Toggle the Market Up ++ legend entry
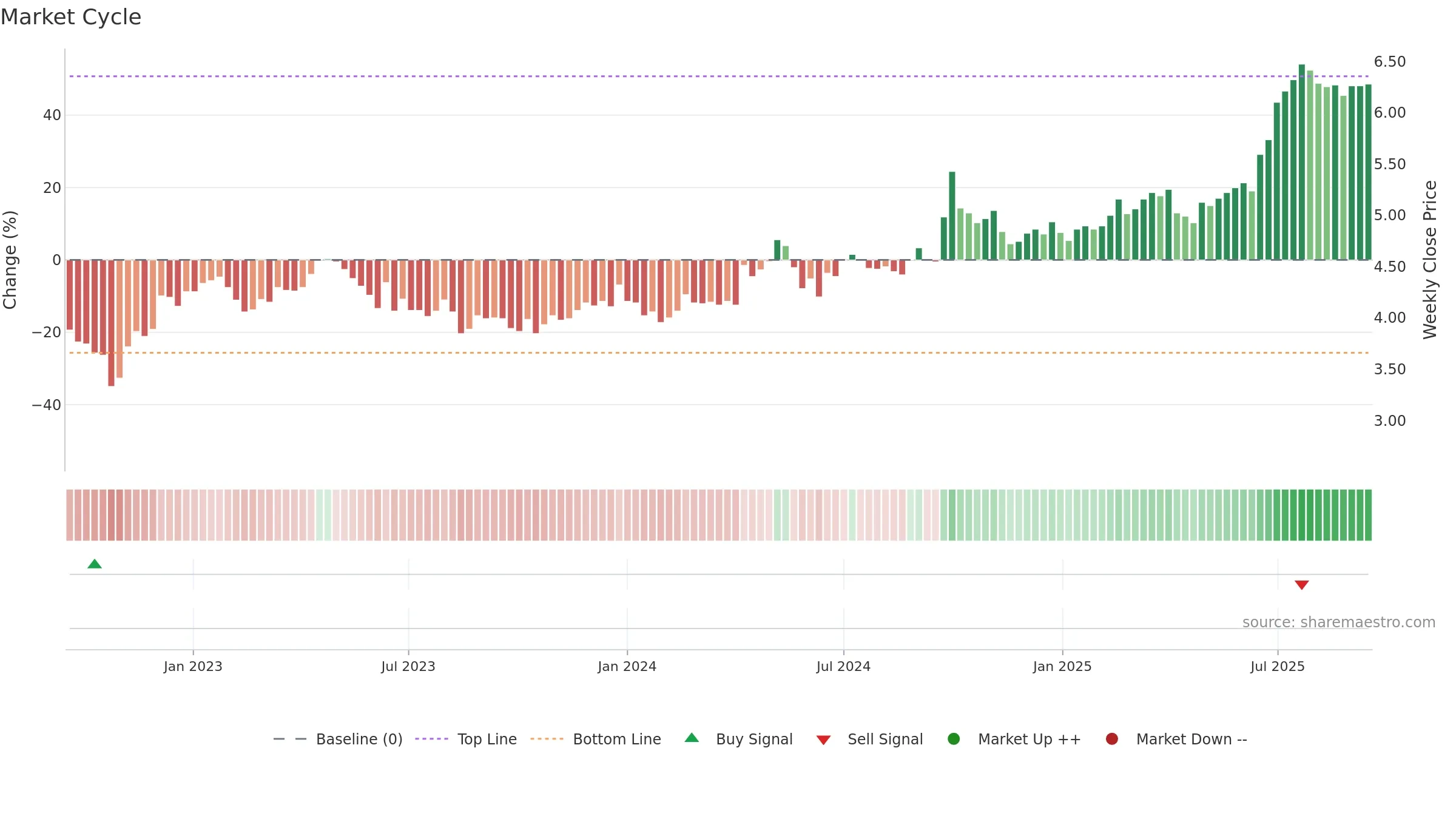 pyautogui.click(x=1014, y=739)
